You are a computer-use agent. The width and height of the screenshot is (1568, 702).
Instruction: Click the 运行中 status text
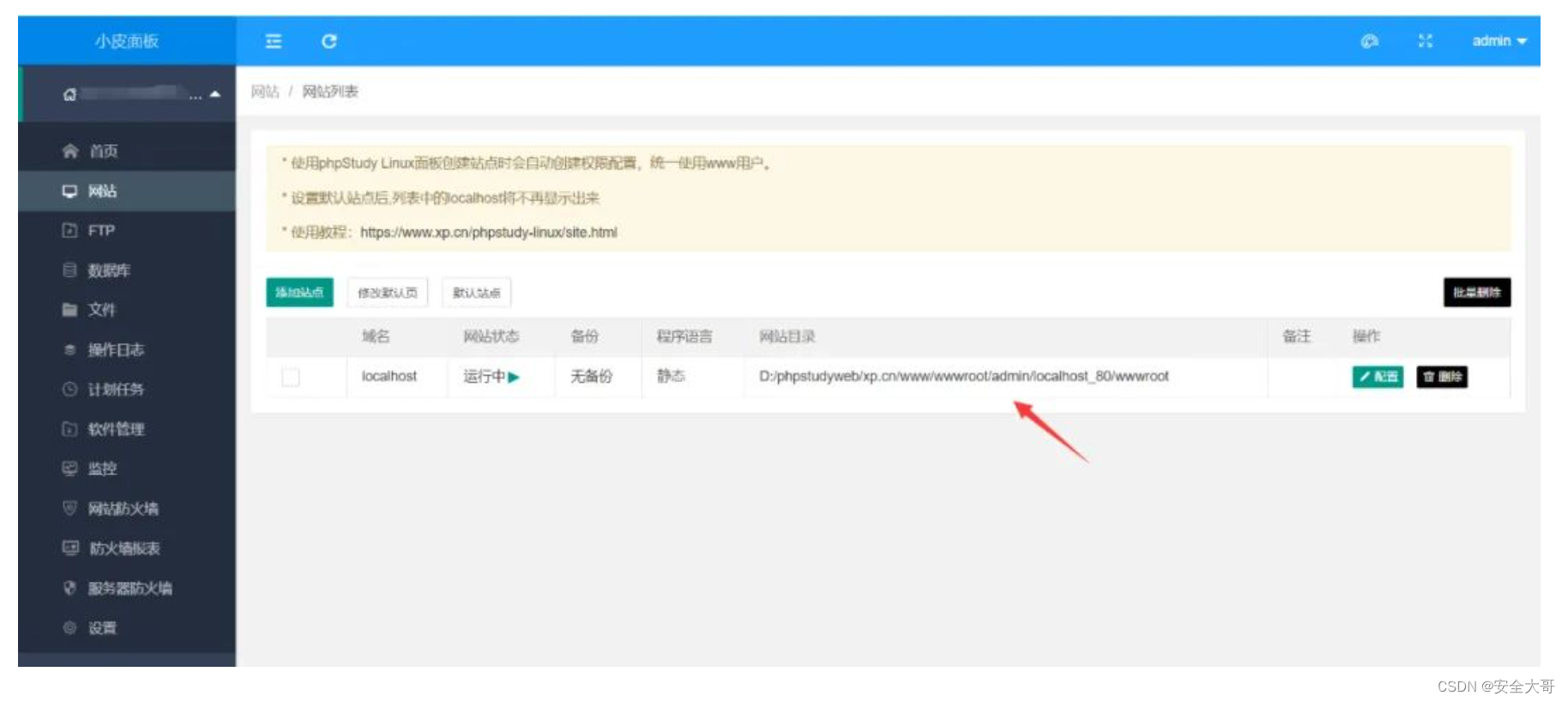[x=485, y=376]
